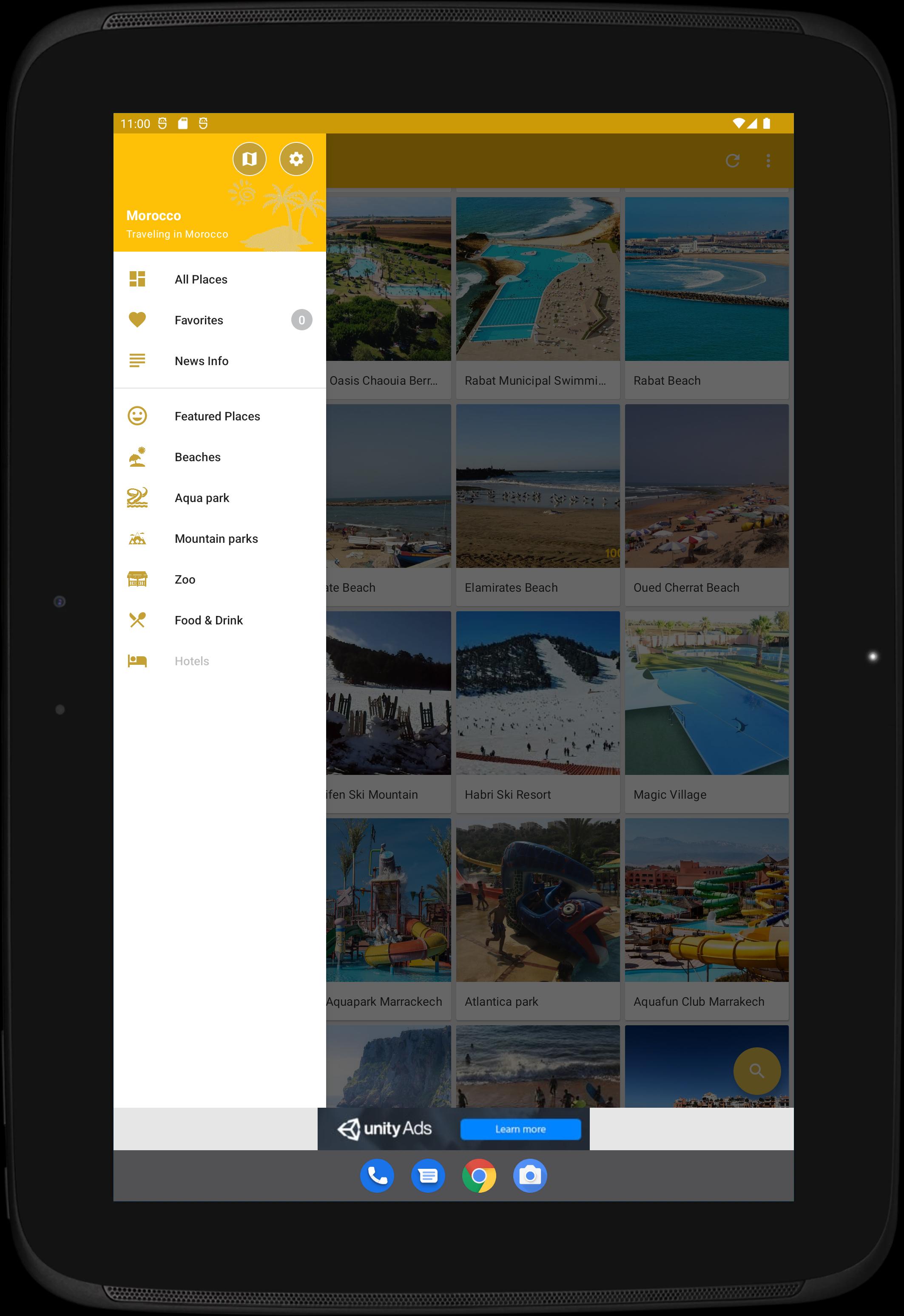Tap the Mountain parks icon
Image resolution: width=904 pixels, height=1316 pixels.
(137, 539)
